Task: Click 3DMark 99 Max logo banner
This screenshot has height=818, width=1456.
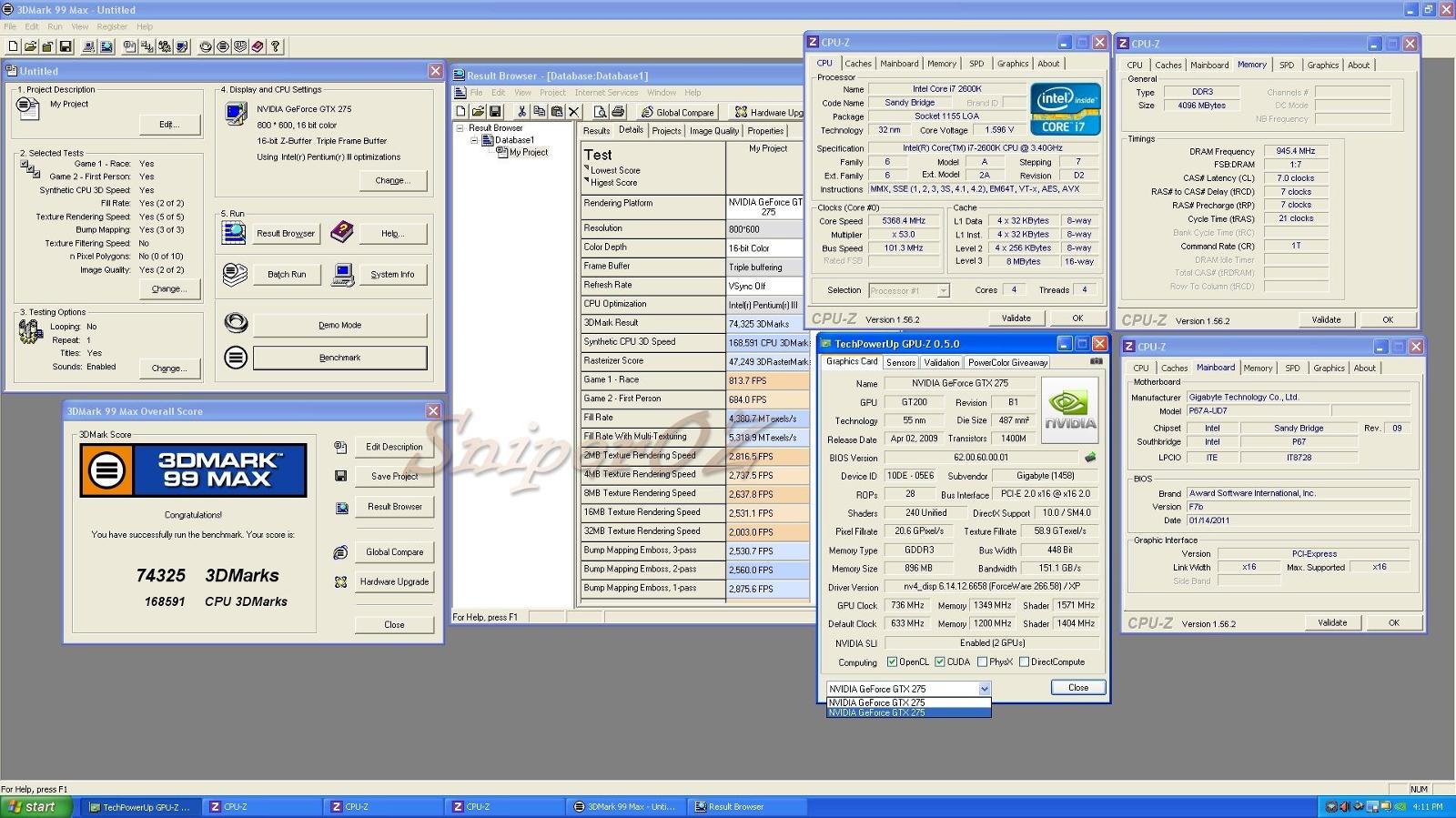Action: (193, 470)
